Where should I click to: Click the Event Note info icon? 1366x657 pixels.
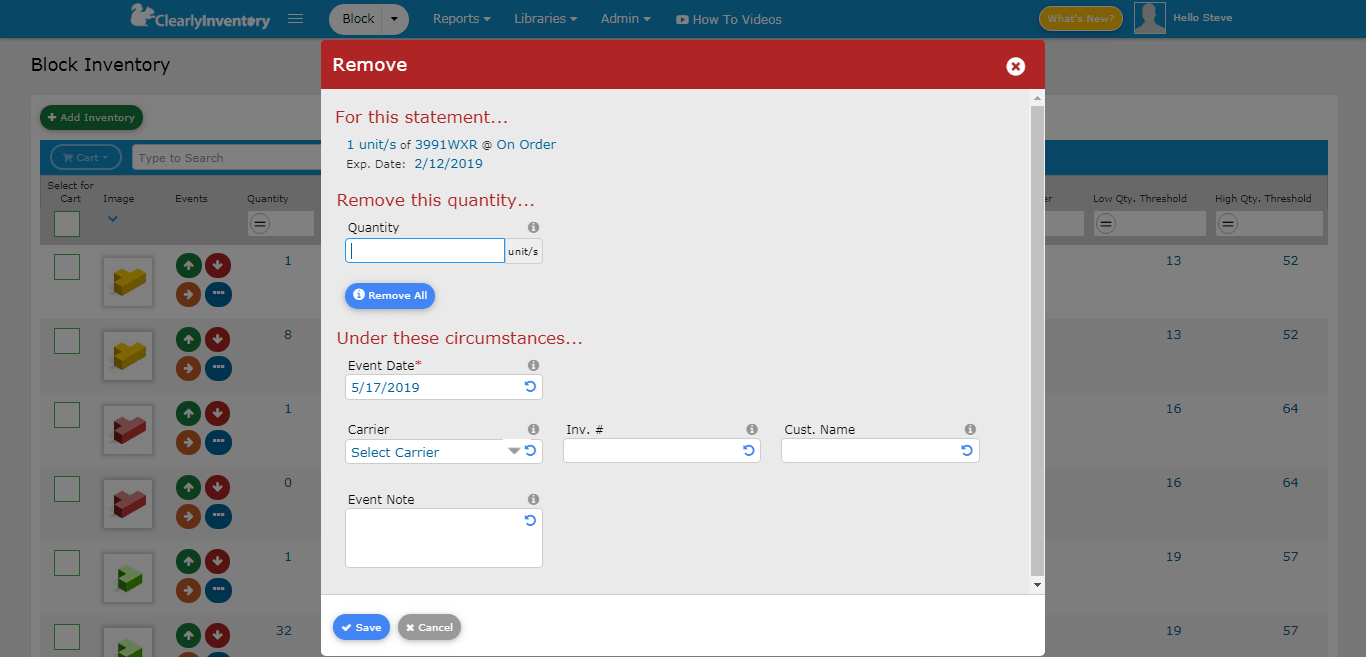pyautogui.click(x=533, y=500)
